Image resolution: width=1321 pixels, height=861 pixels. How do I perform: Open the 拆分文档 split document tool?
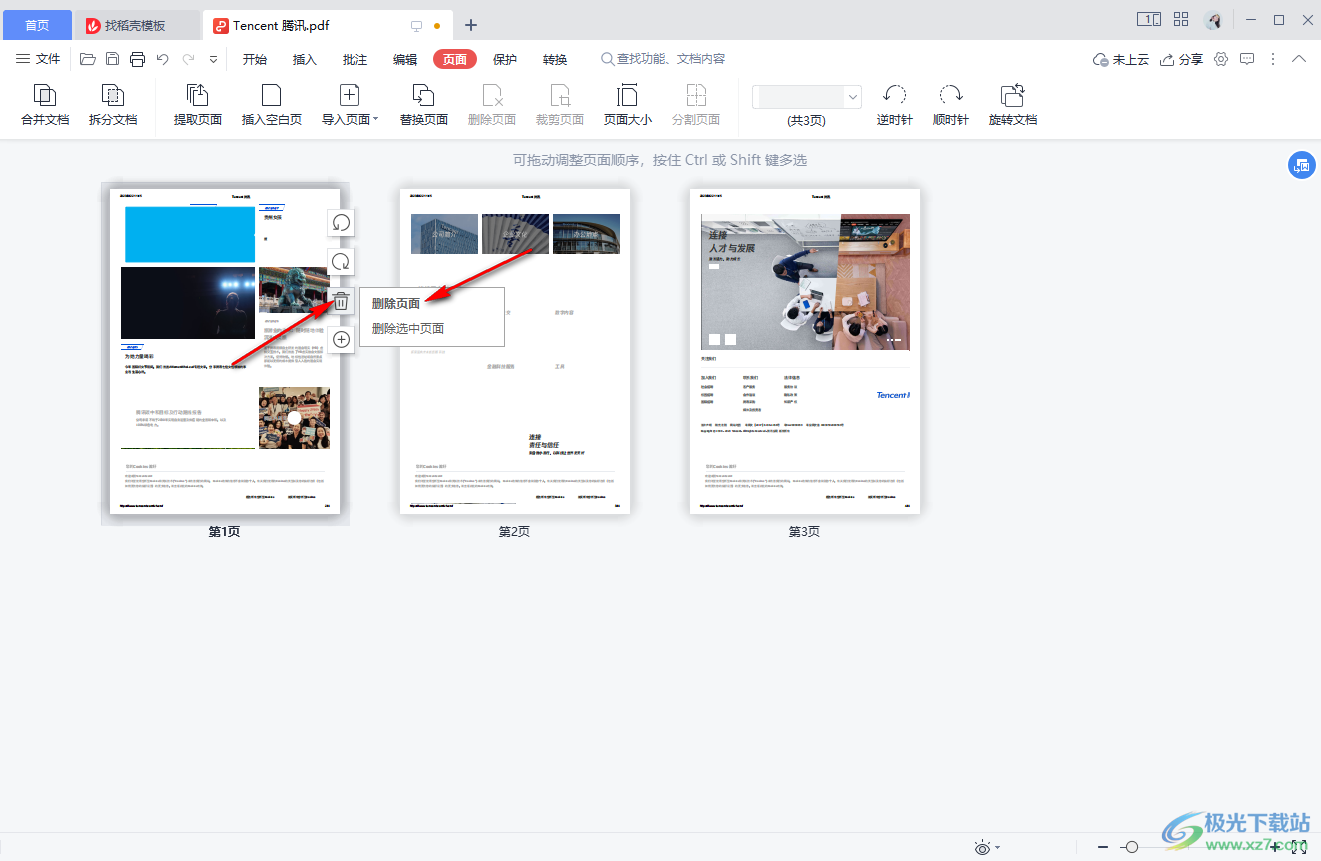click(x=113, y=105)
